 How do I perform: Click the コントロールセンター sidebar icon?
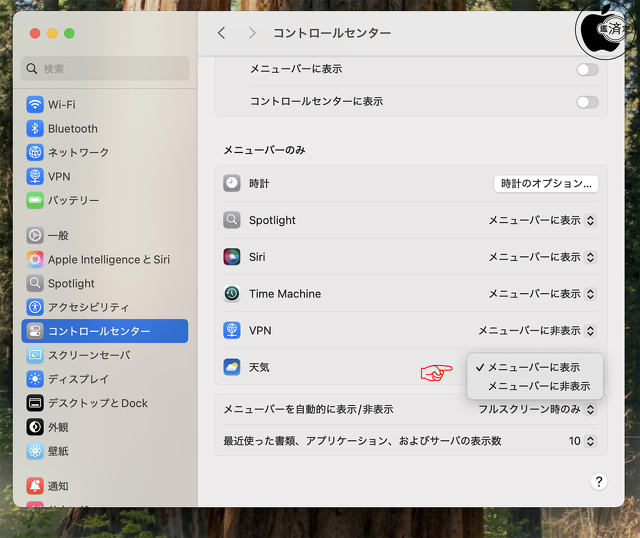[35, 331]
